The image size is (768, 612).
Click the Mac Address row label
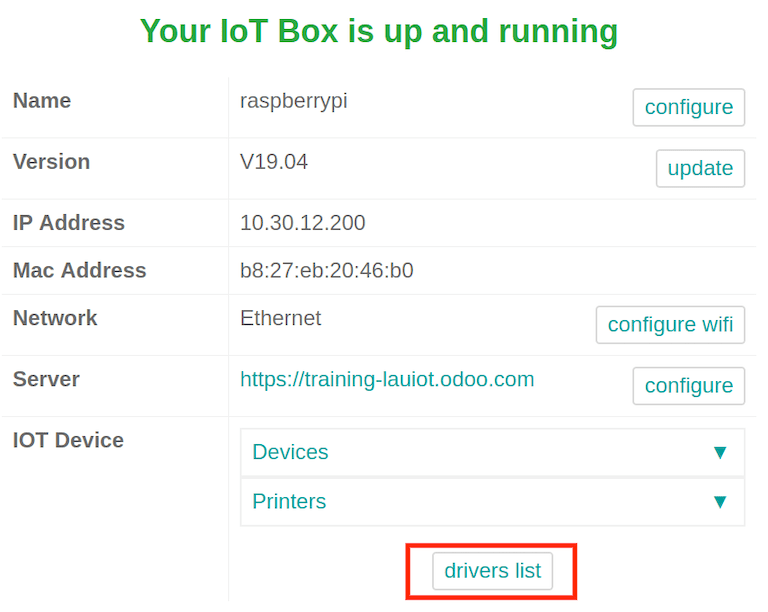coord(79,271)
